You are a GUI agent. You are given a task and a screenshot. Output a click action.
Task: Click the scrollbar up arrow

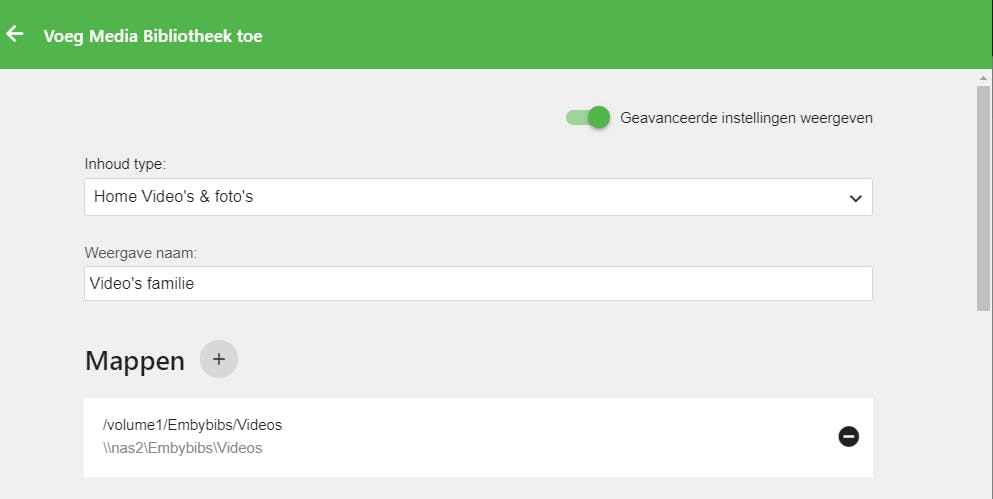[x=983, y=77]
